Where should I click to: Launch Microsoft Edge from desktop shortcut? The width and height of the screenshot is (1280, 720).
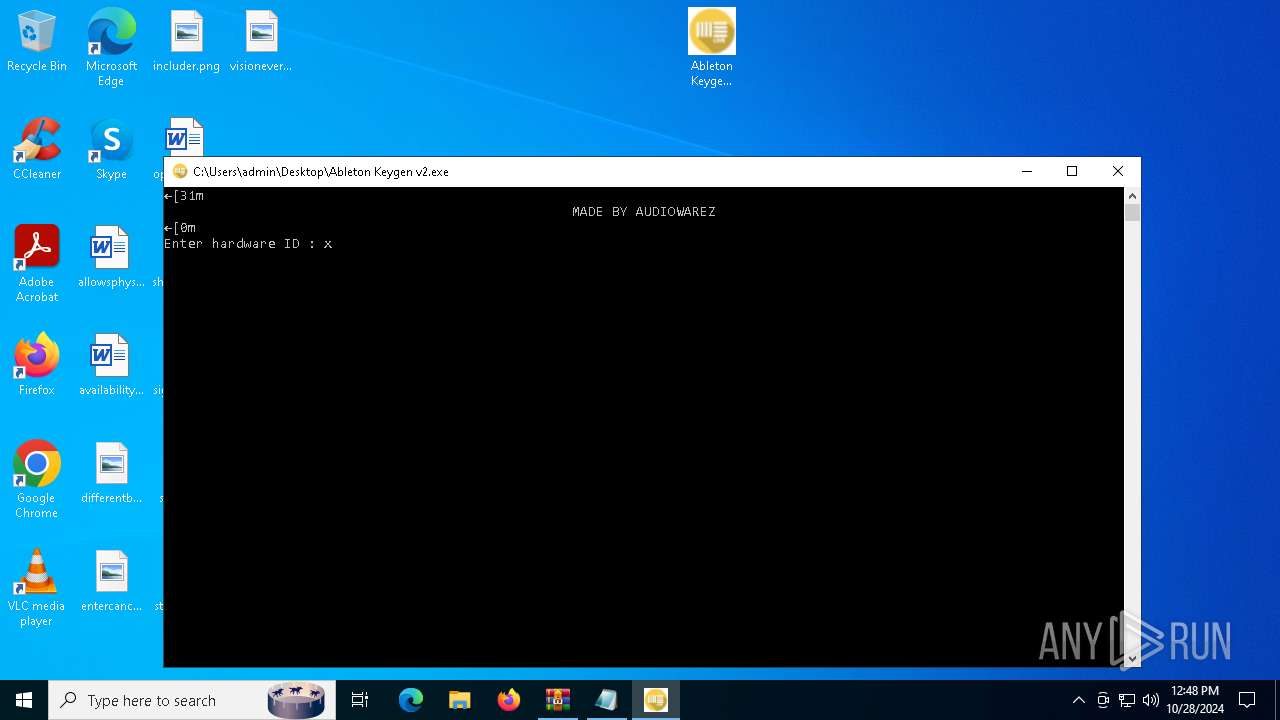coord(111,47)
